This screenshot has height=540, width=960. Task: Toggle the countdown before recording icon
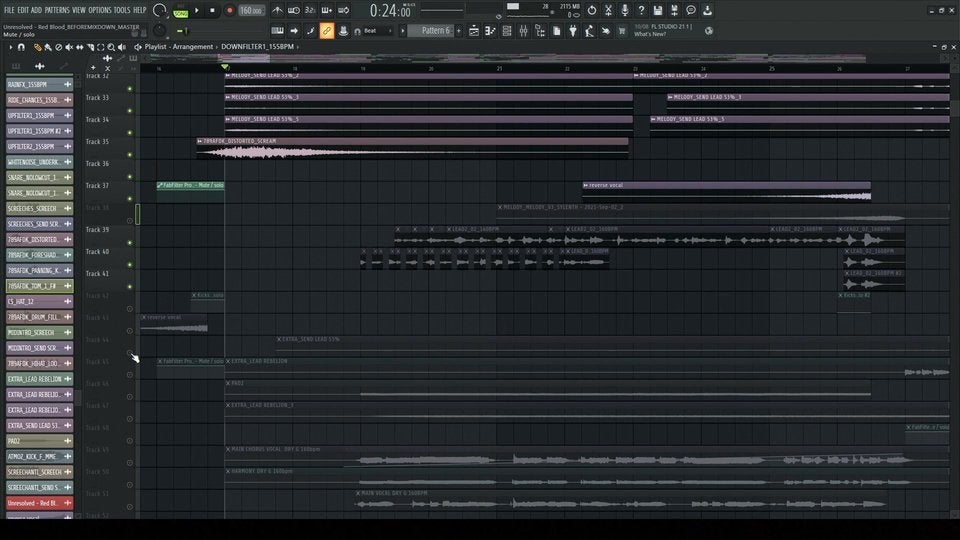[x=310, y=10]
